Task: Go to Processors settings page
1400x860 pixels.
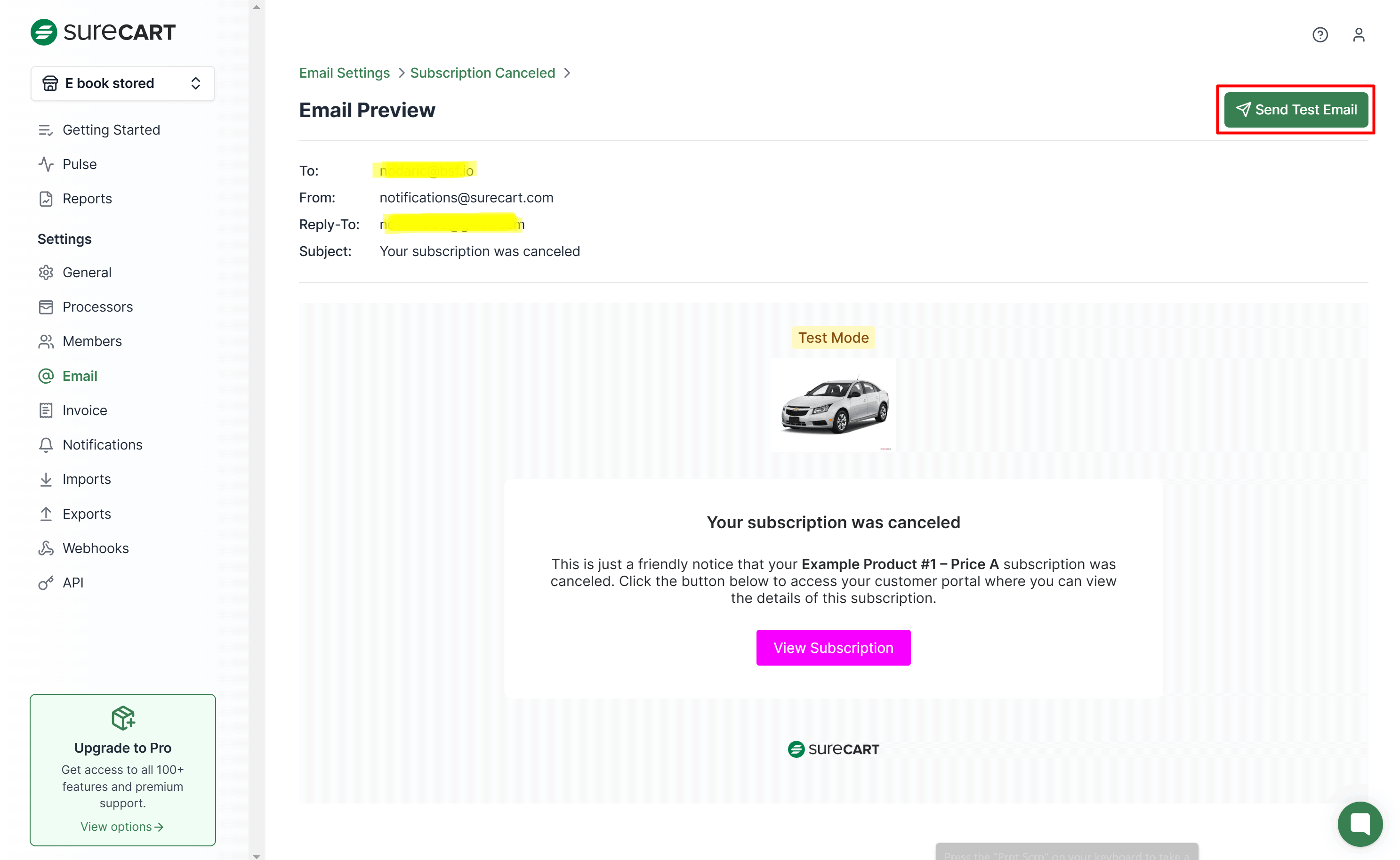Action: [97, 307]
